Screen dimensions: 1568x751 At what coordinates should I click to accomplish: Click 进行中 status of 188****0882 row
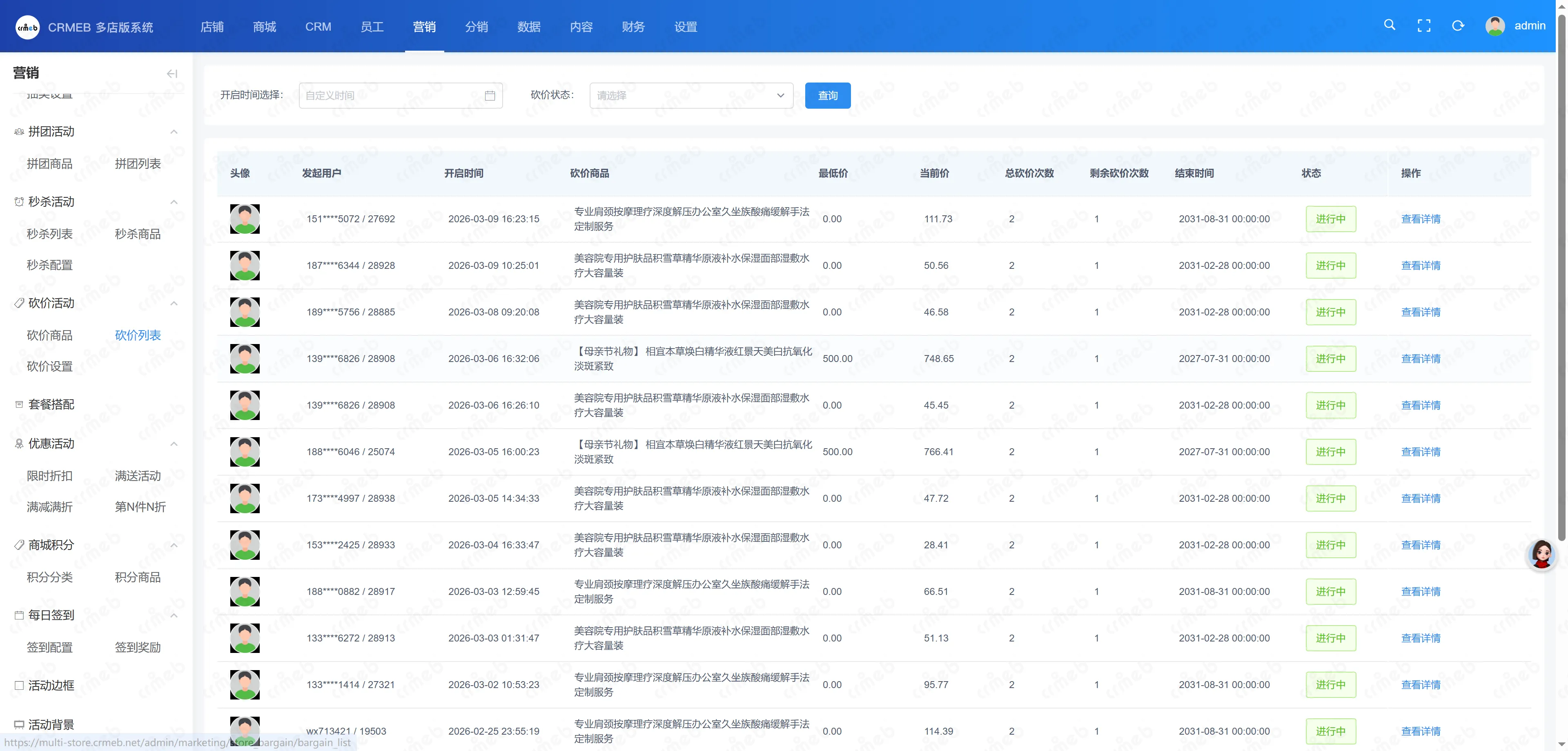(1331, 591)
